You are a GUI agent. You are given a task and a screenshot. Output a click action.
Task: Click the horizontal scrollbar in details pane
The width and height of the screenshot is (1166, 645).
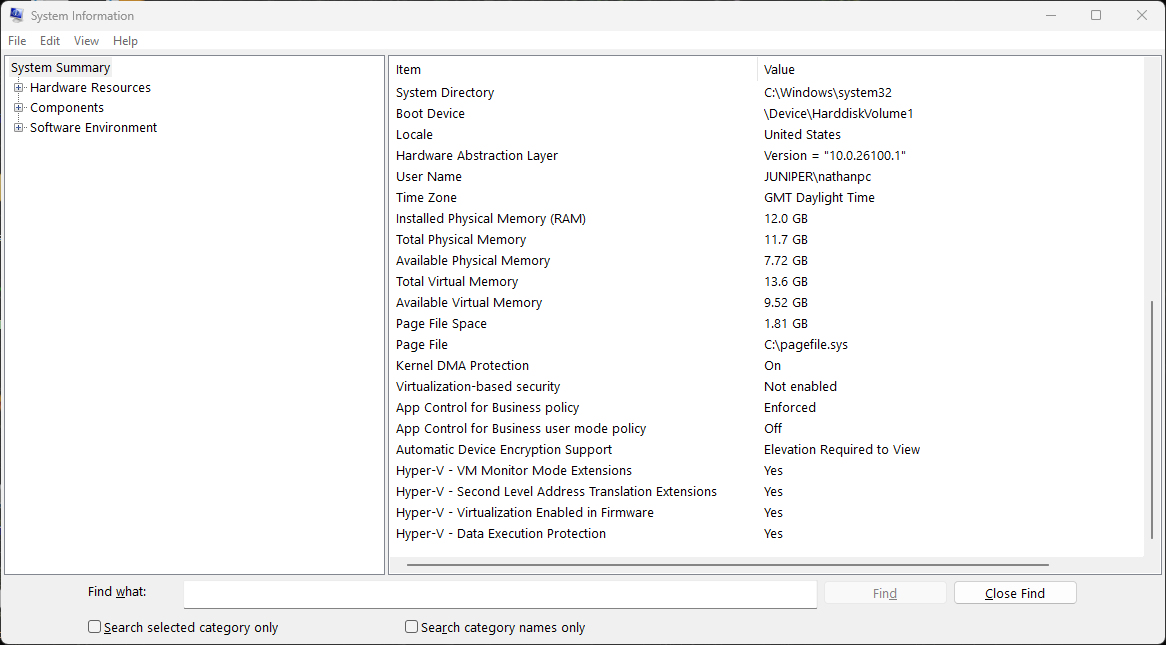pyautogui.click(x=728, y=565)
